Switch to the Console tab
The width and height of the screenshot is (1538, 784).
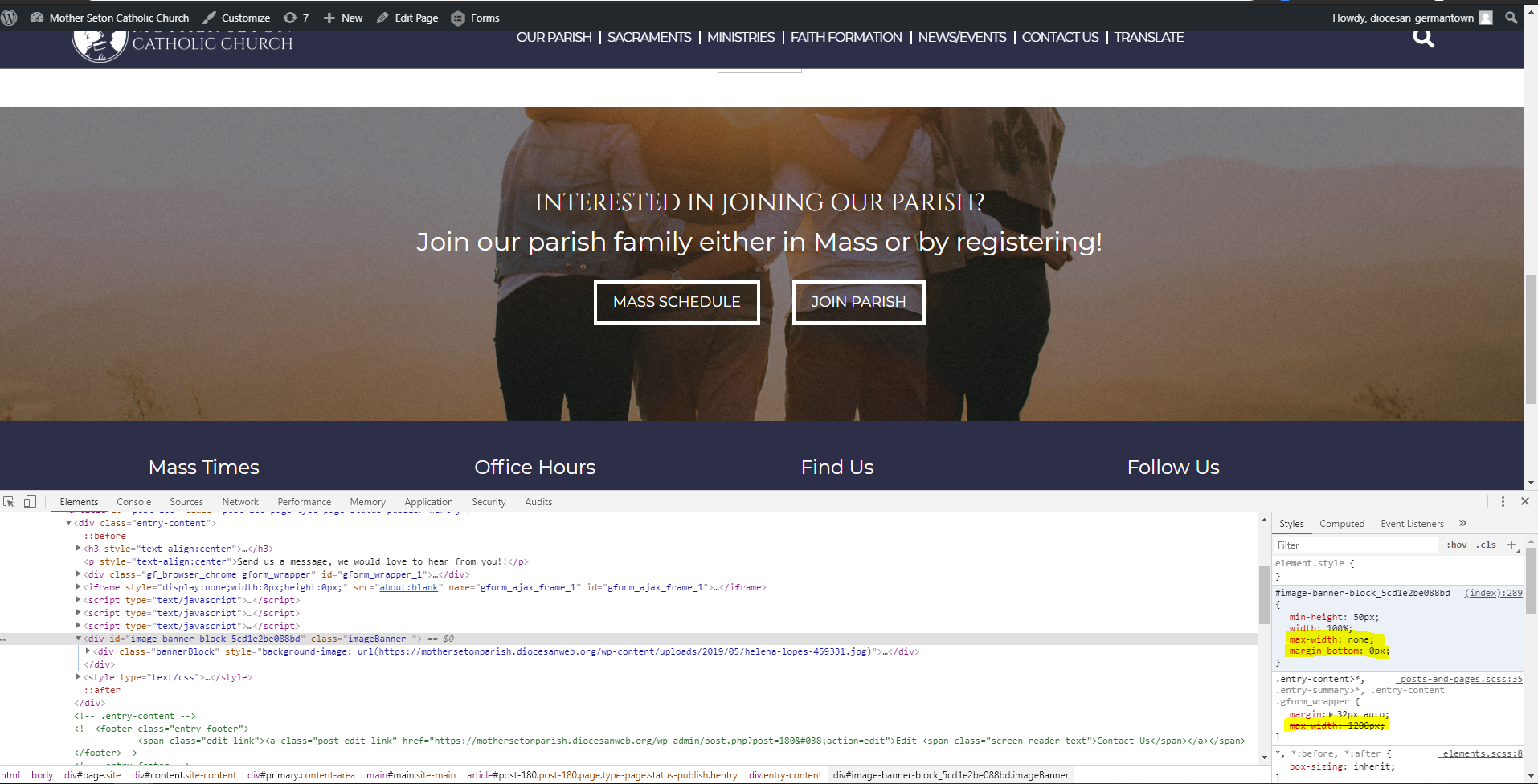point(133,502)
